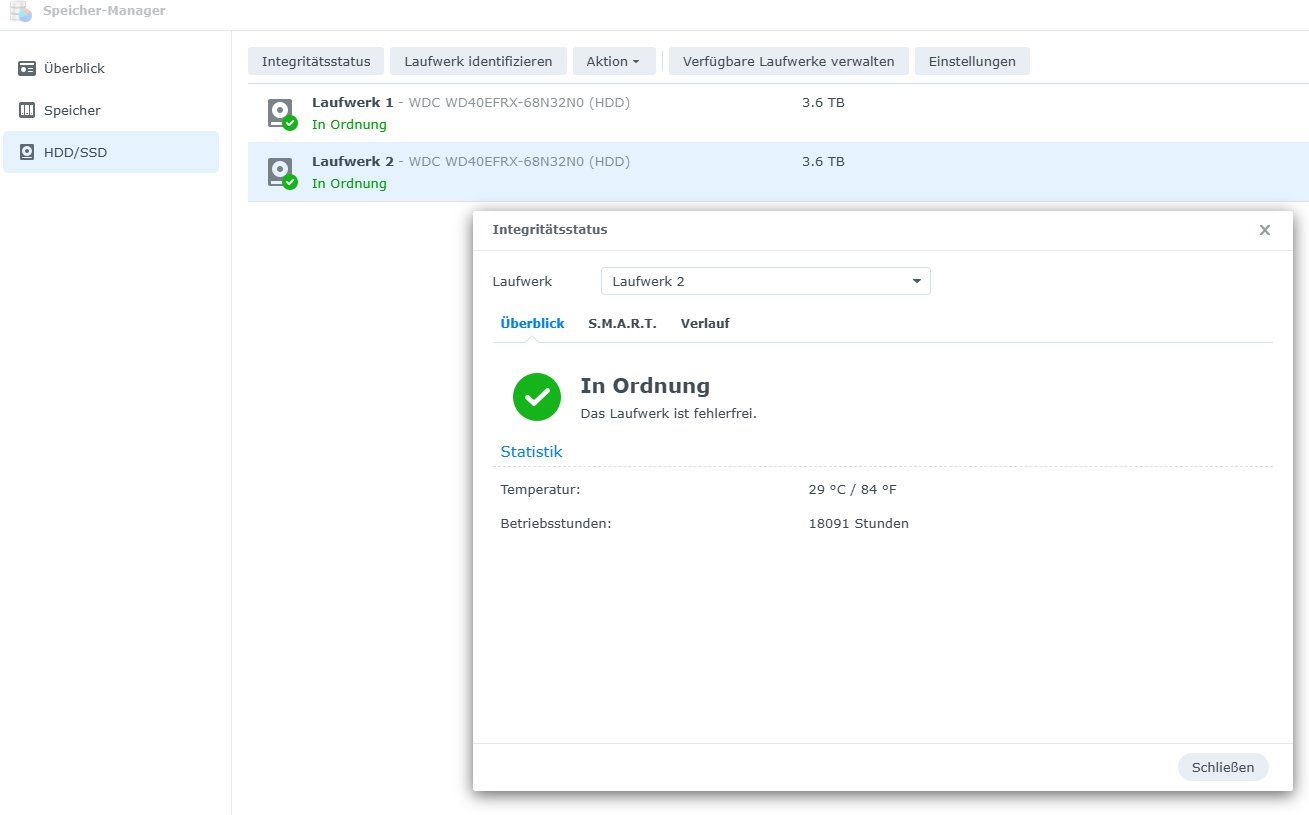Click the Laufwerk 2 disk icon
The height and width of the screenshot is (815, 1309).
point(282,172)
